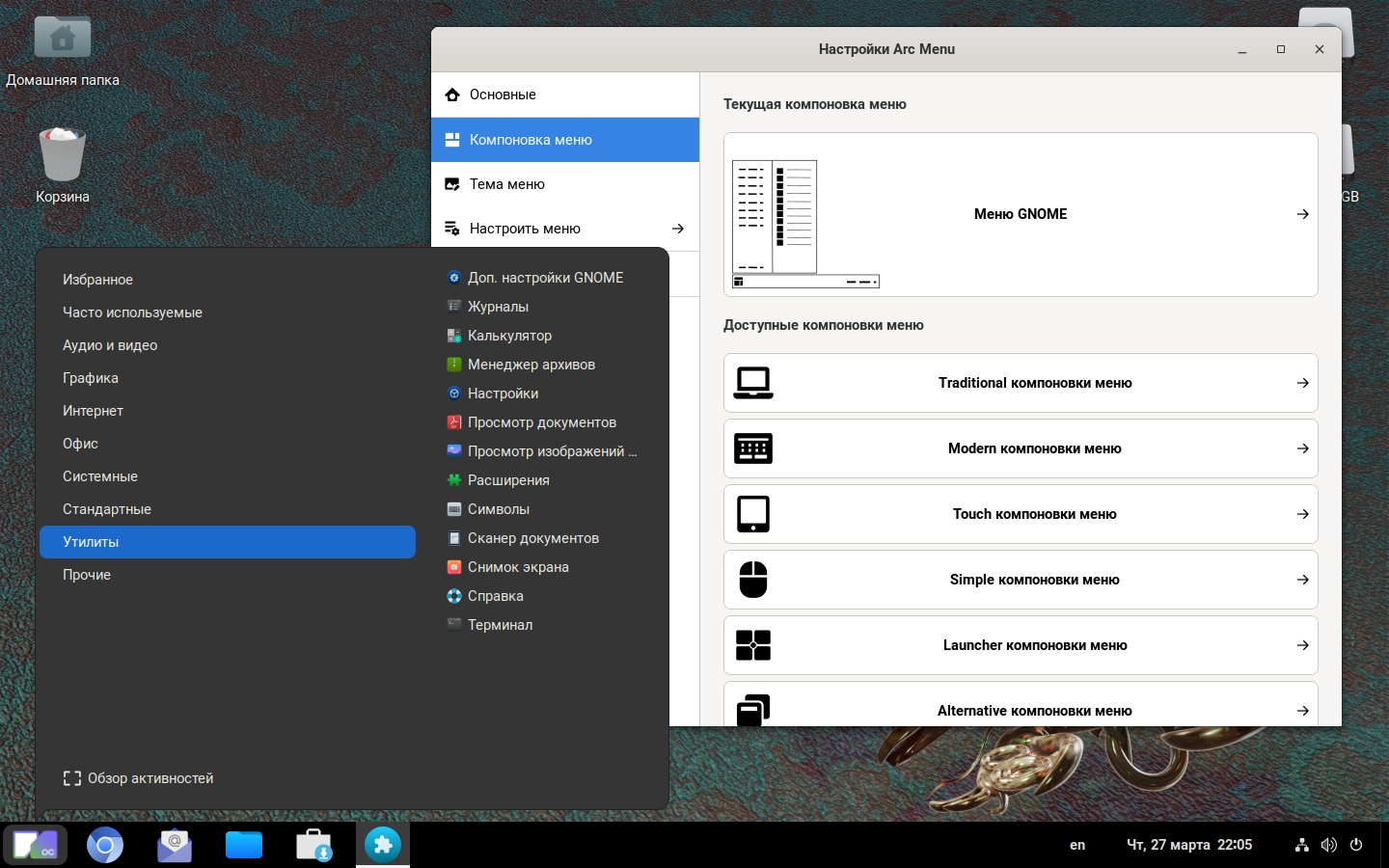Select highlighted Утилиты category
The height and width of the screenshot is (868, 1389).
coord(228,542)
